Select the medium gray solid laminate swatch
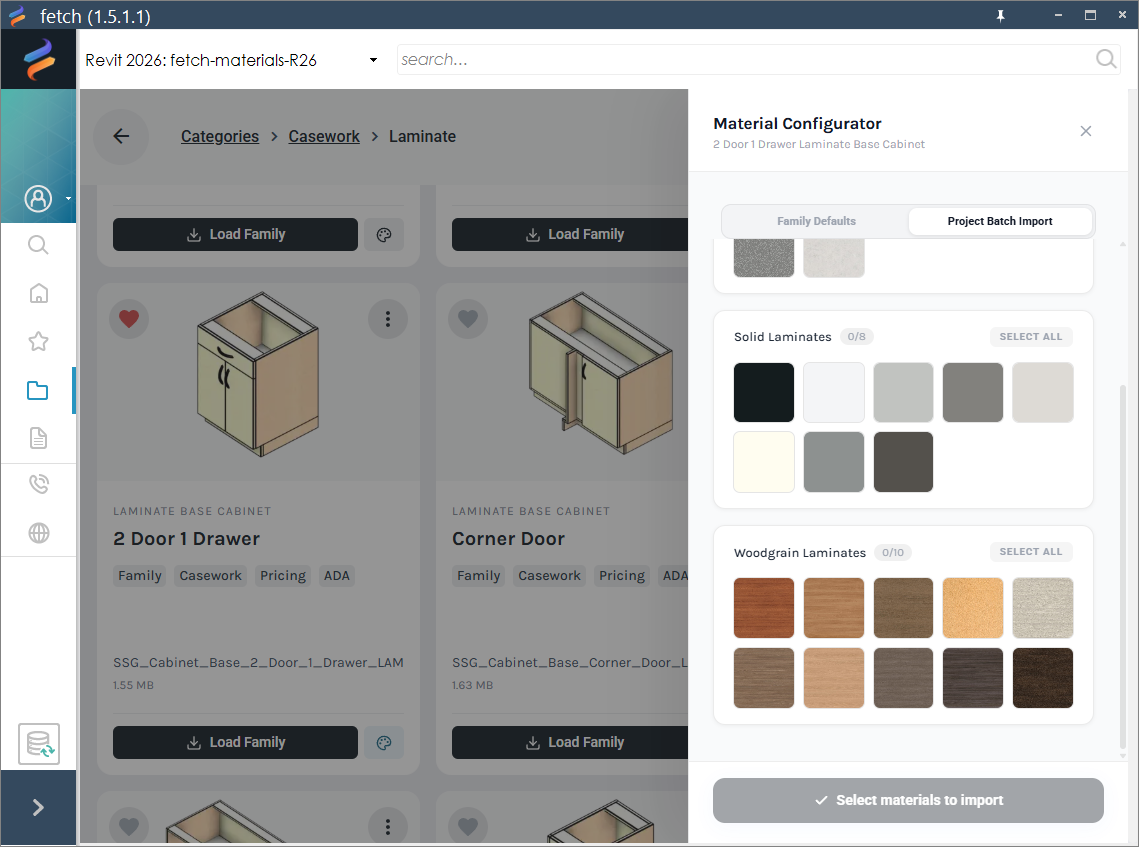1139x847 pixels. (973, 392)
